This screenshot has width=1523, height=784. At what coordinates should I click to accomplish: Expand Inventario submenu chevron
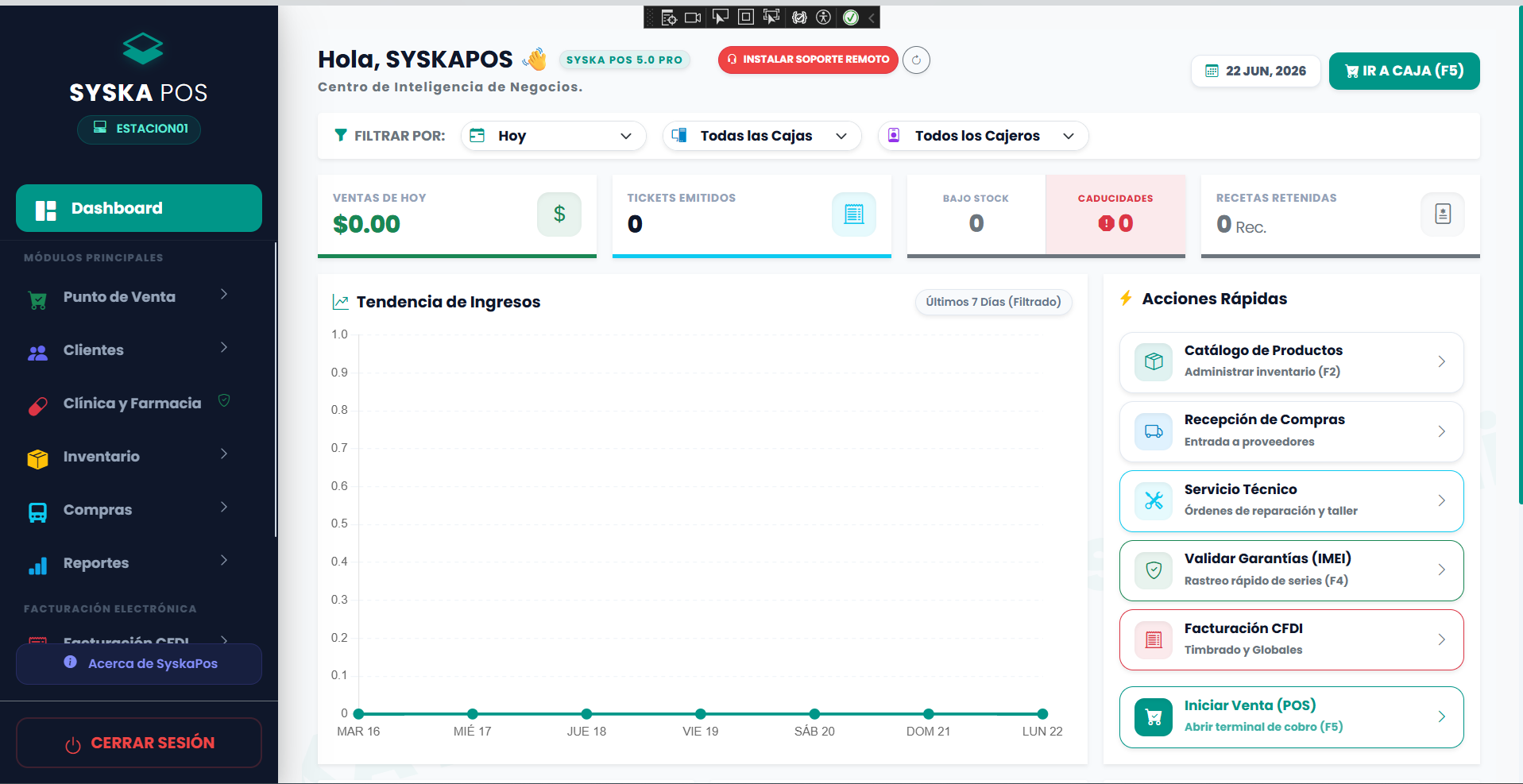point(224,454)
